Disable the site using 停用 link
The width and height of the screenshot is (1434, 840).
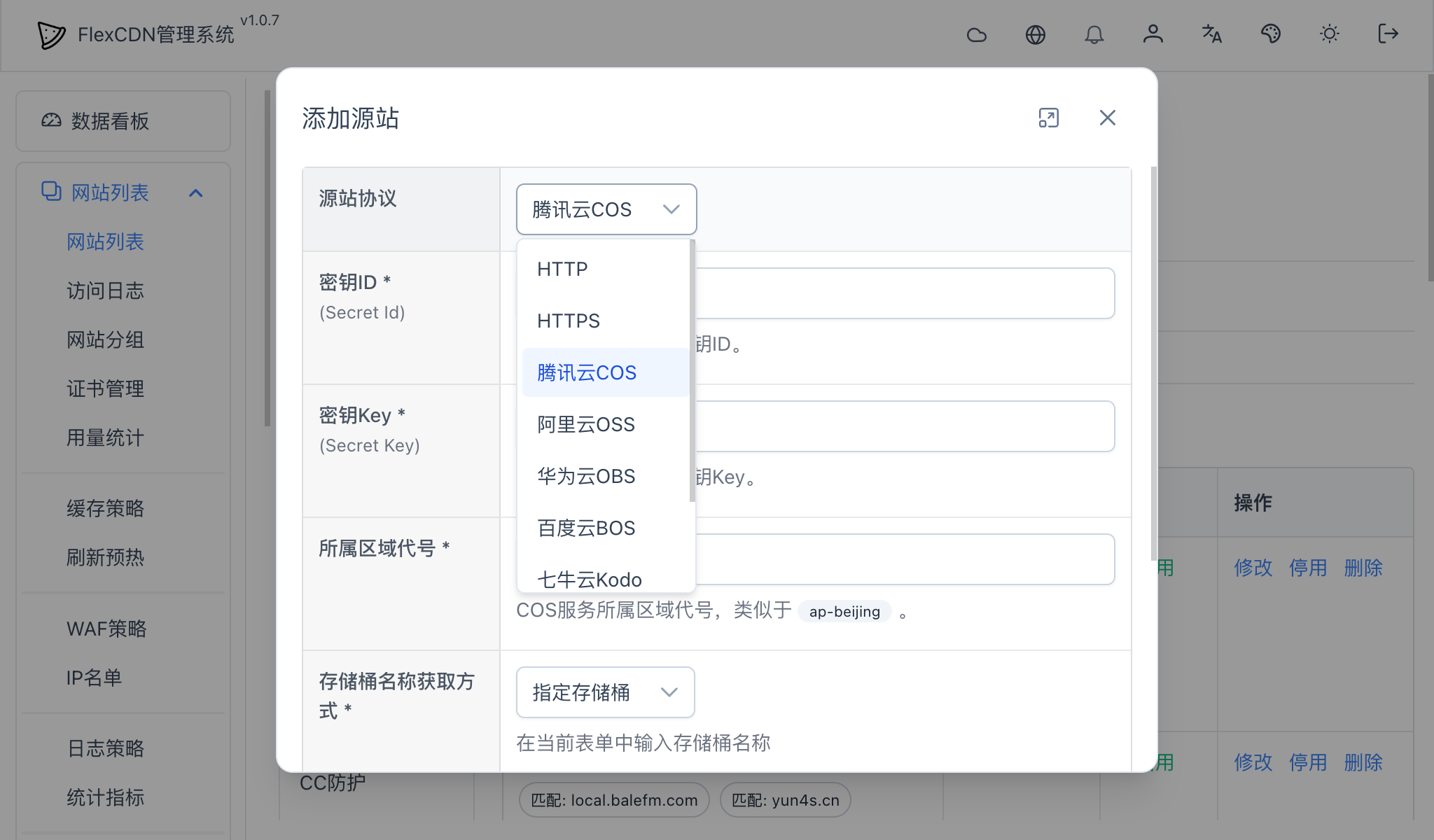pyautogui.click(x=1308, y=568)
